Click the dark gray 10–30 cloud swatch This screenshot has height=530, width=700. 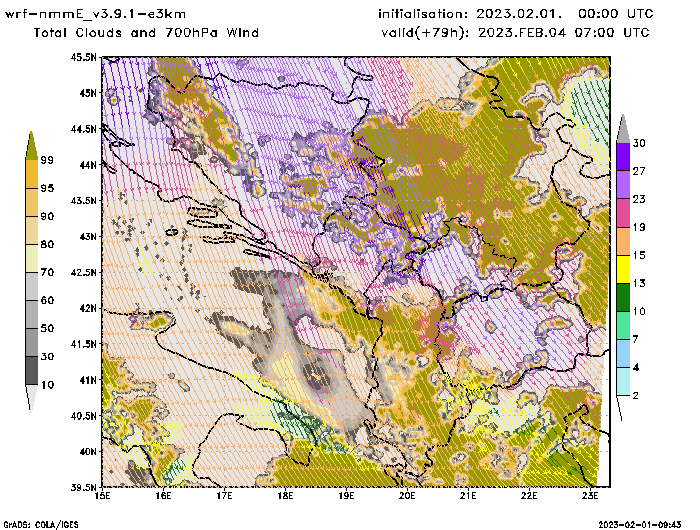coord(32,370)
